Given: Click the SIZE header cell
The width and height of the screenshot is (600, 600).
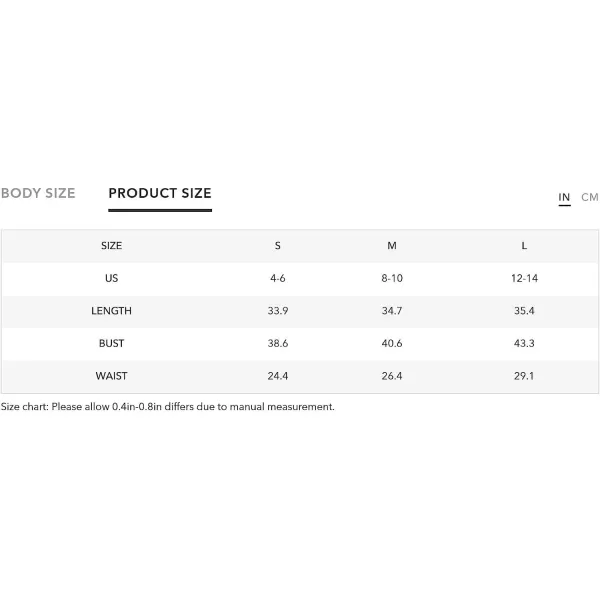Looking at the screenshot, I should click(111, 246).
